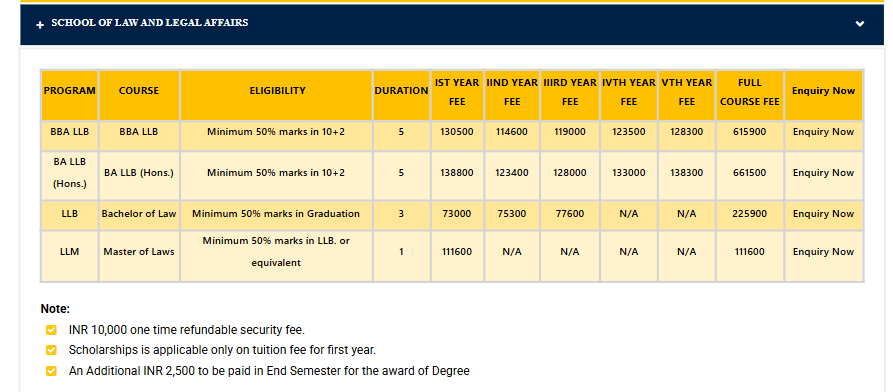Image resolution: width=893 pixels, height=392 pixels.
Task: Click BBA LLB in the Program column
Action: point(69,132)
